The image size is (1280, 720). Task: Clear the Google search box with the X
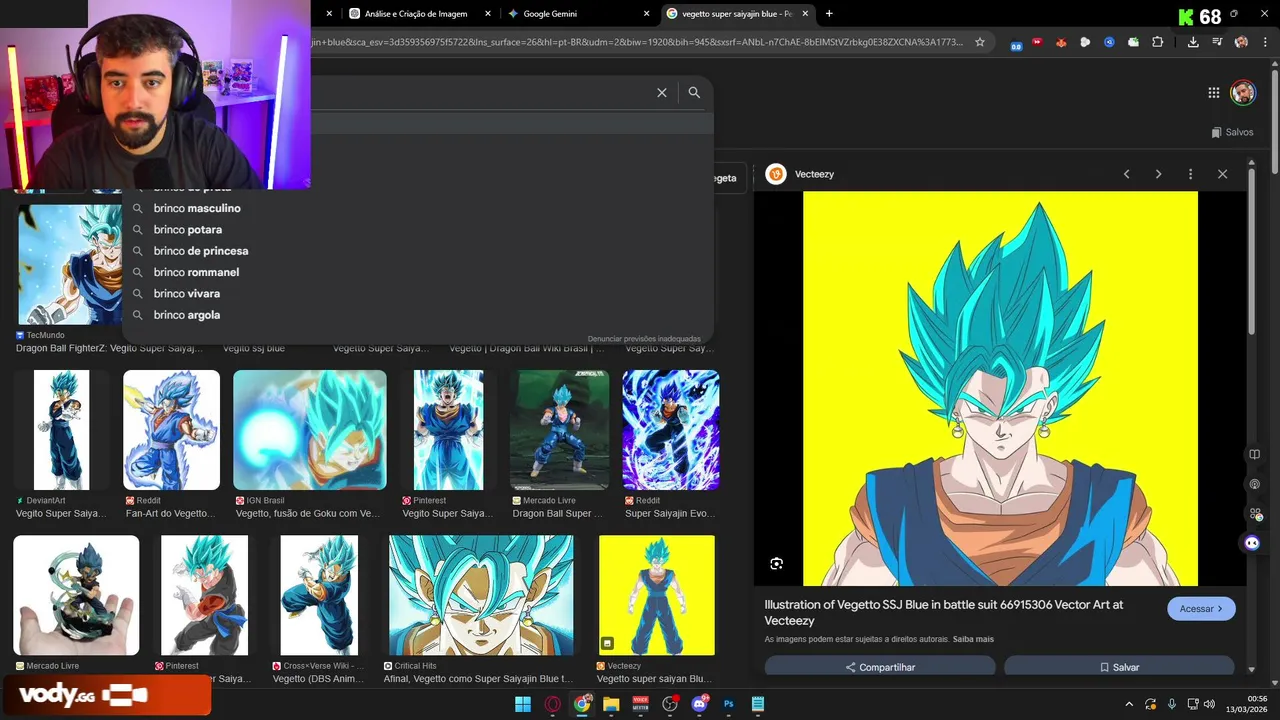pyautogui.click(x=661, y=92)
